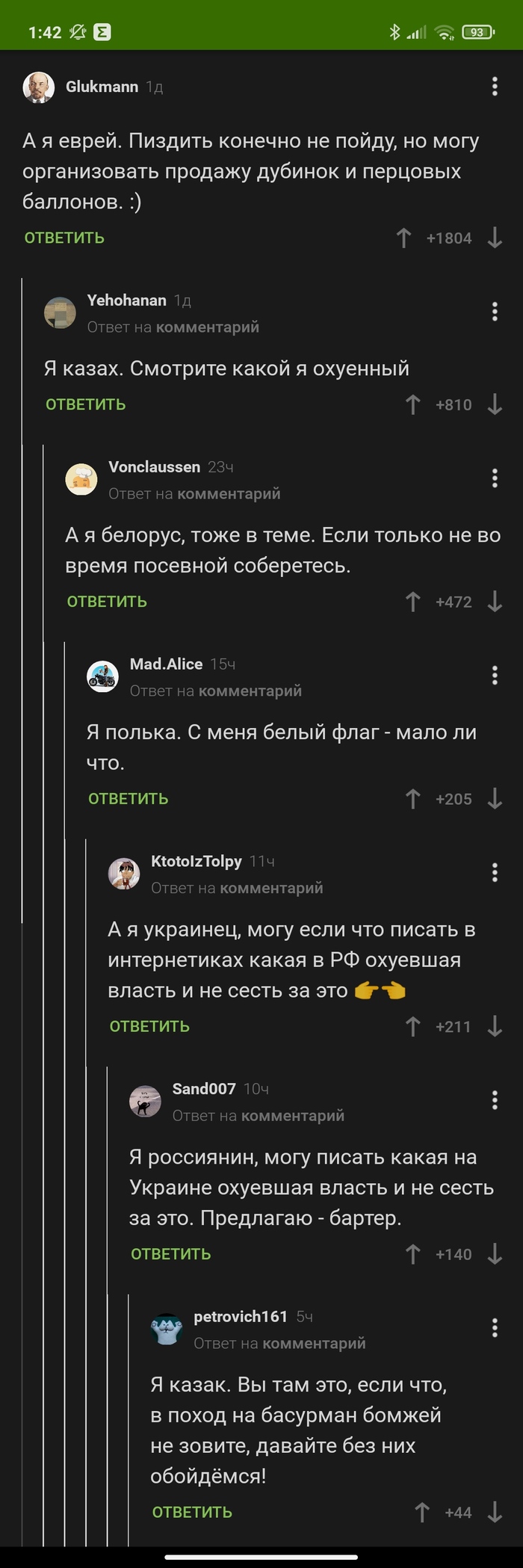Downvote Glukmann's comment
Screen dimensions: 523x1568
tap(495, 238)
